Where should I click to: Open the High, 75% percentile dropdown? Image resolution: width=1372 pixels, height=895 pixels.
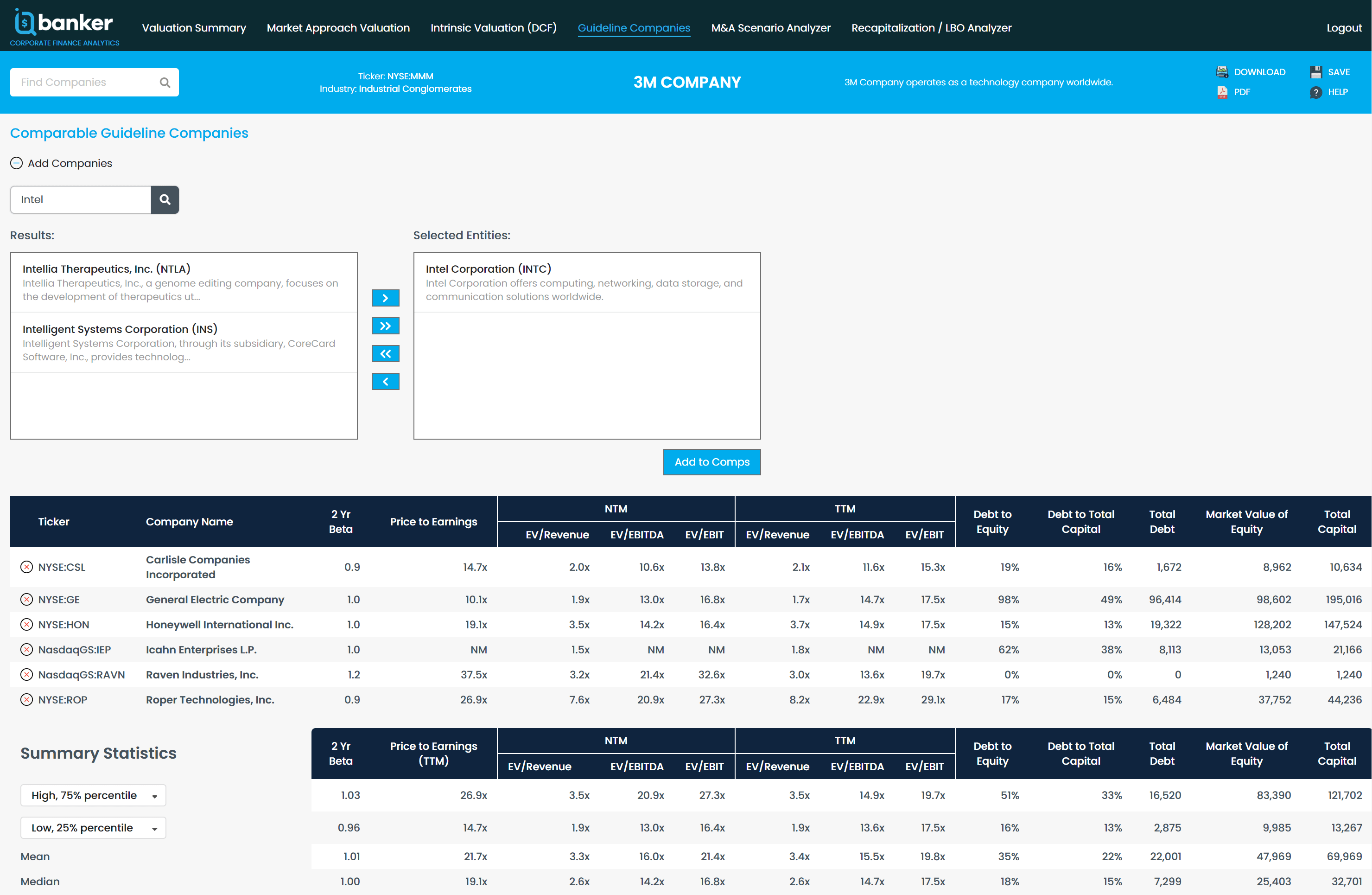point(93,795)
